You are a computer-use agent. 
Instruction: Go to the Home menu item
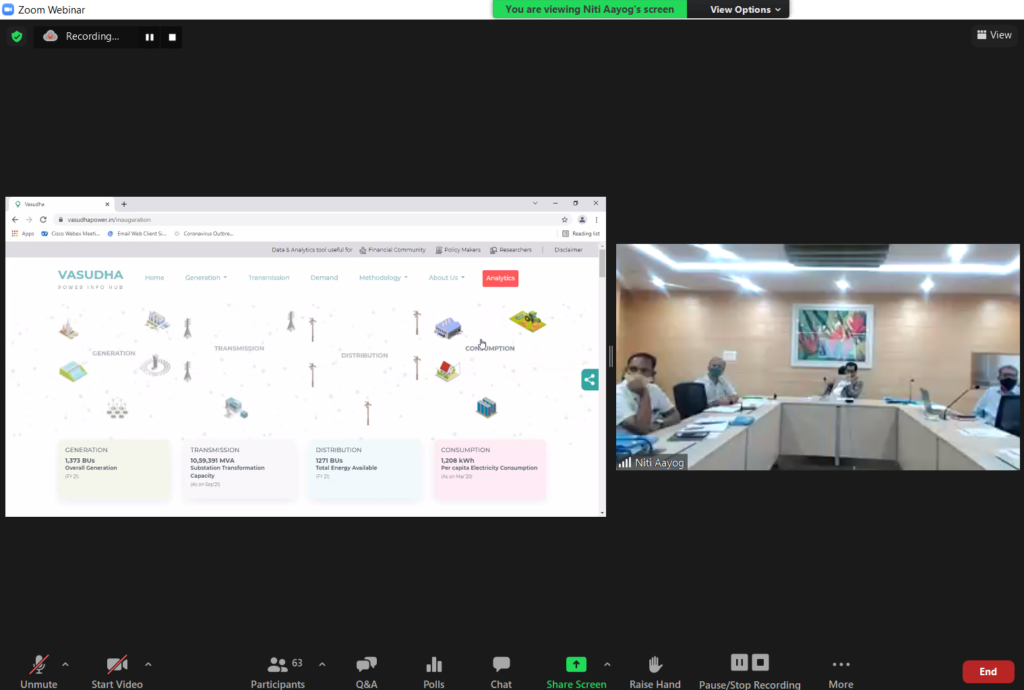(155, 278)
